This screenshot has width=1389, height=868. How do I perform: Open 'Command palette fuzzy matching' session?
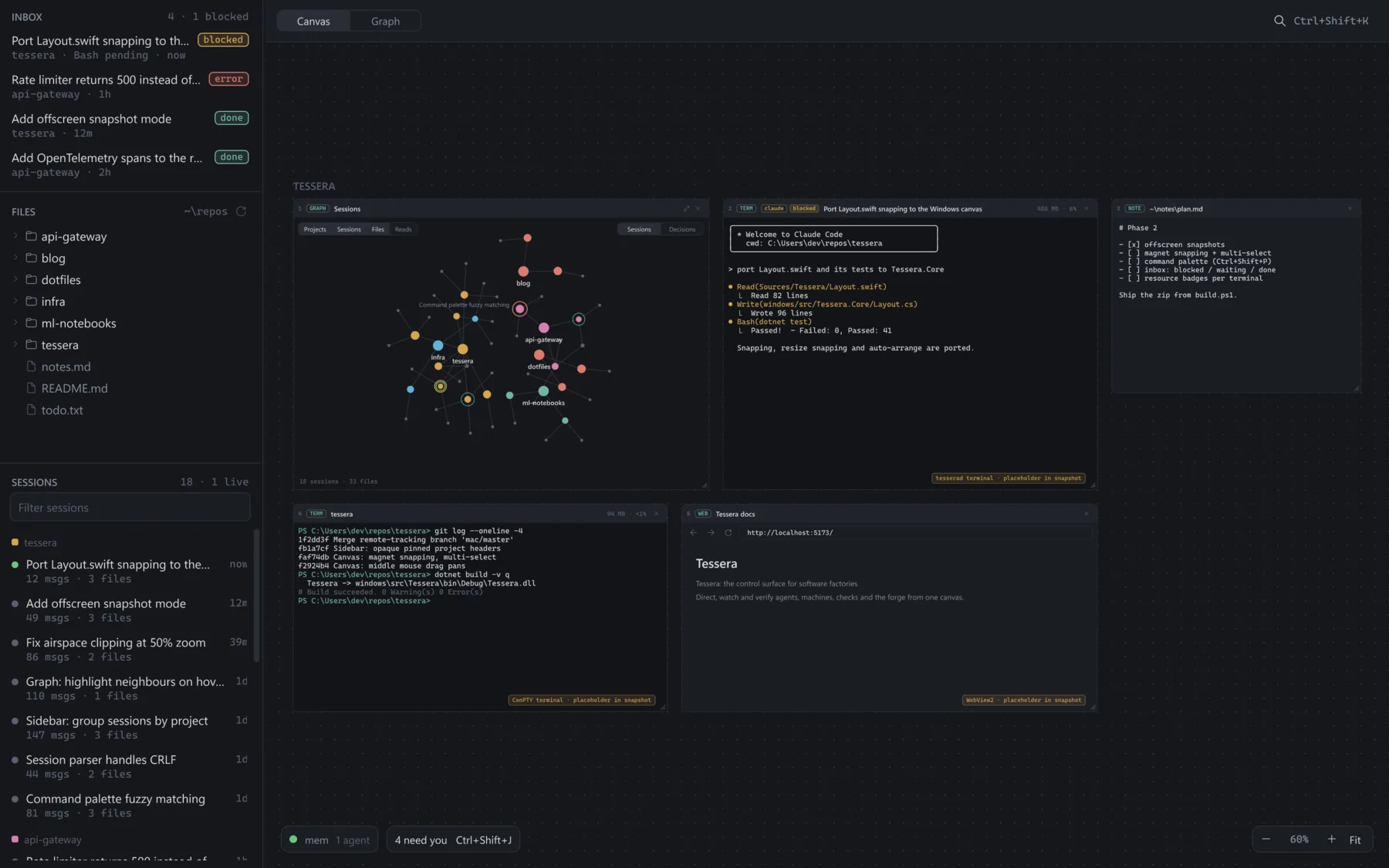coord(128,806)
